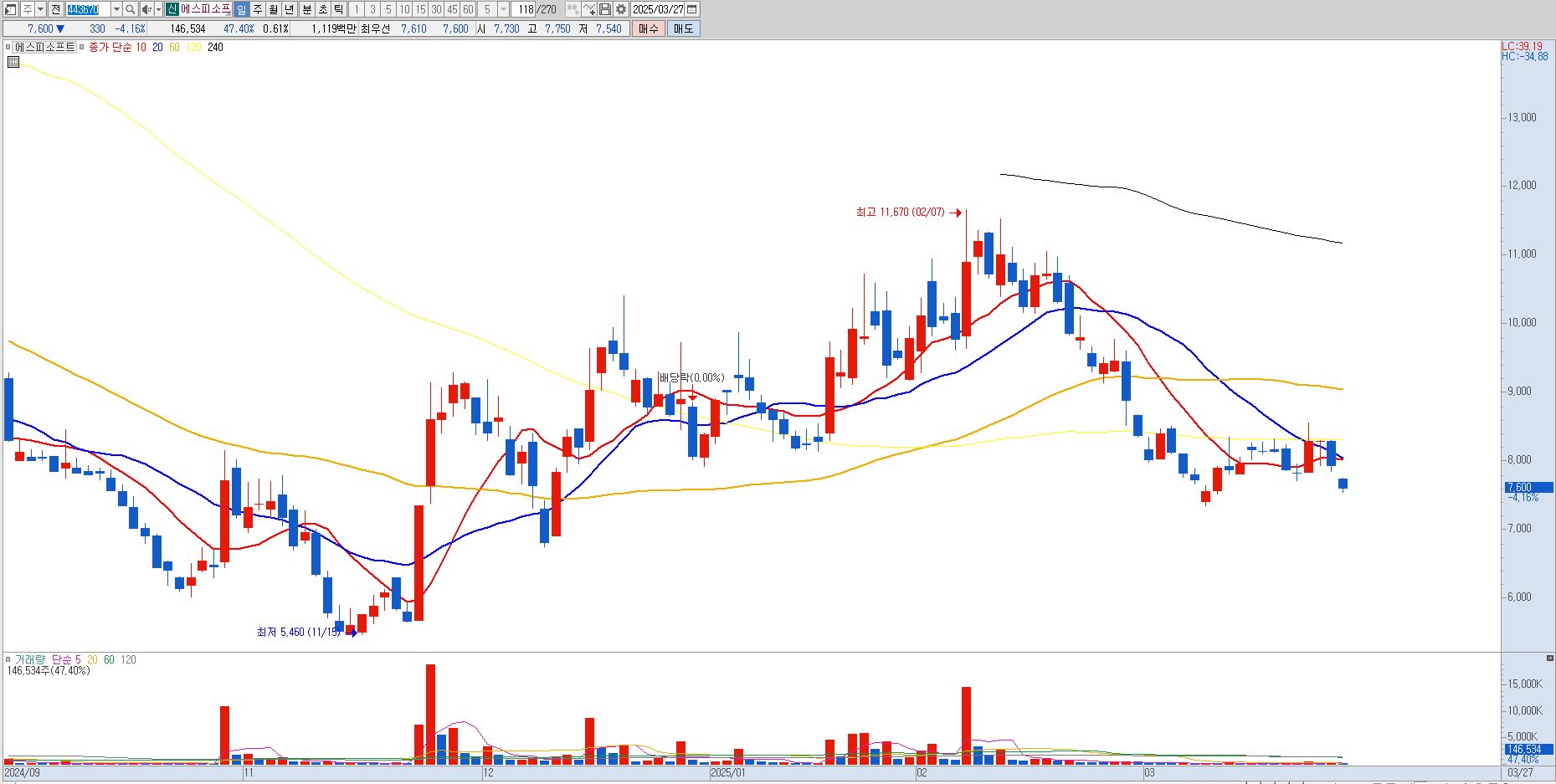1556x784 pixels.
Task: Click the 최저 5,460 low marker label
Action: (x=299, y=632)
